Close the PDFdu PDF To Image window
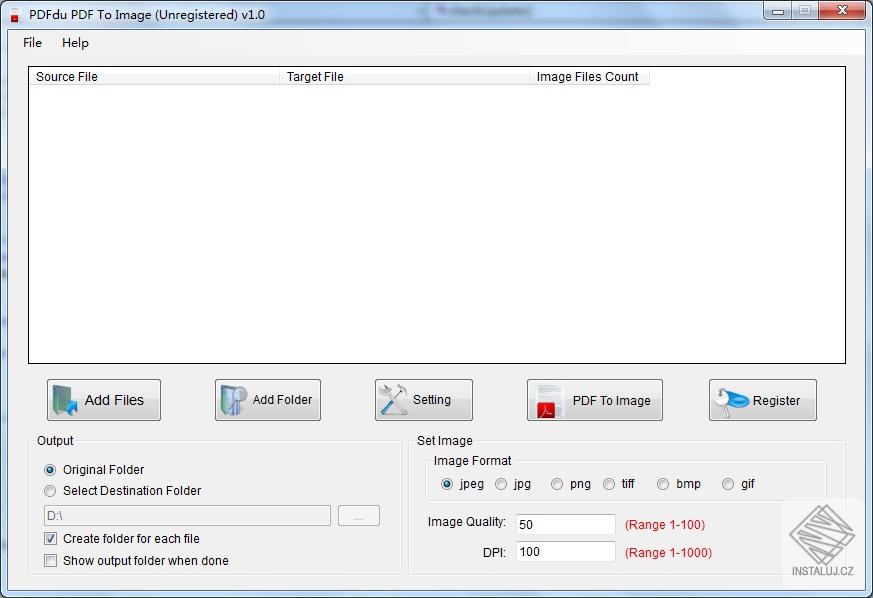 click(842, 11)
